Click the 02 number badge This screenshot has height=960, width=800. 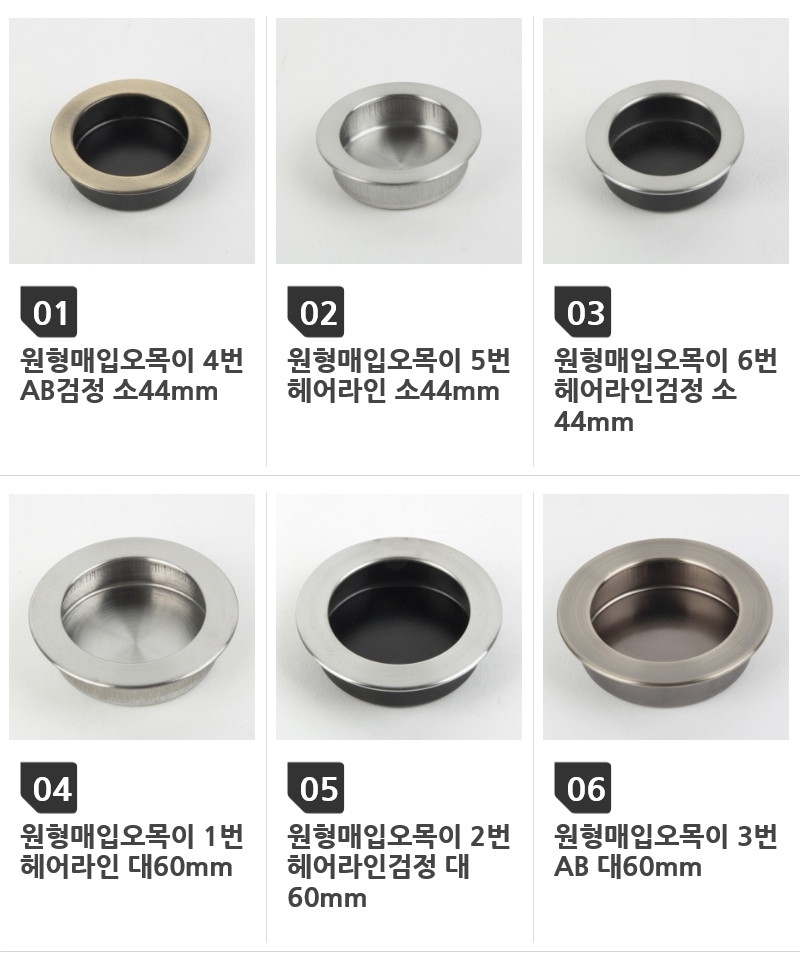coord(316,312)
